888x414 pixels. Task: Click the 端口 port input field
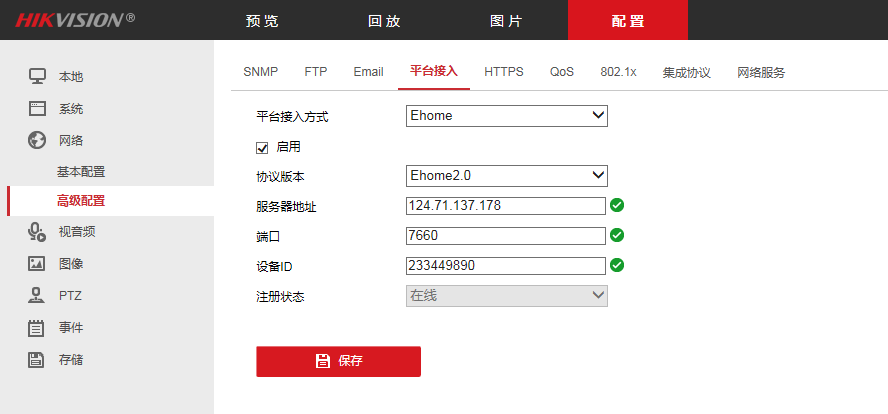coord(506,236)
